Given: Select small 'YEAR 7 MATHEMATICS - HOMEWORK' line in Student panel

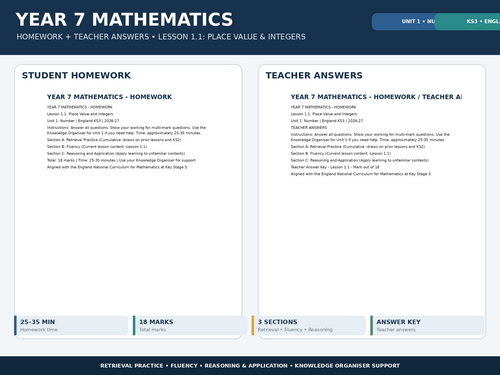Looking at the screenshot, I should 80,107.
